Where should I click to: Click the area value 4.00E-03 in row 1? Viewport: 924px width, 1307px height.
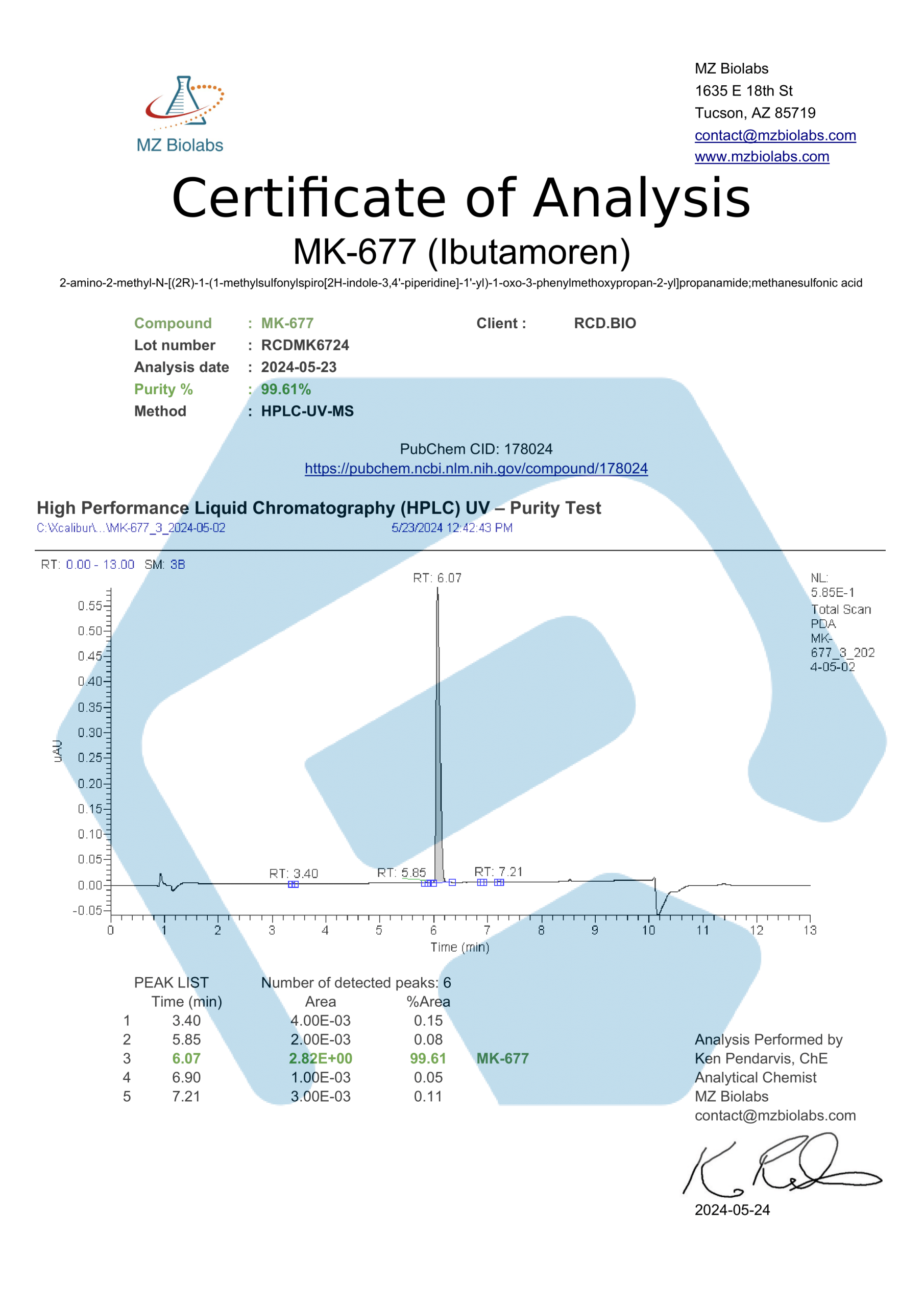(x=321, y=1021)
